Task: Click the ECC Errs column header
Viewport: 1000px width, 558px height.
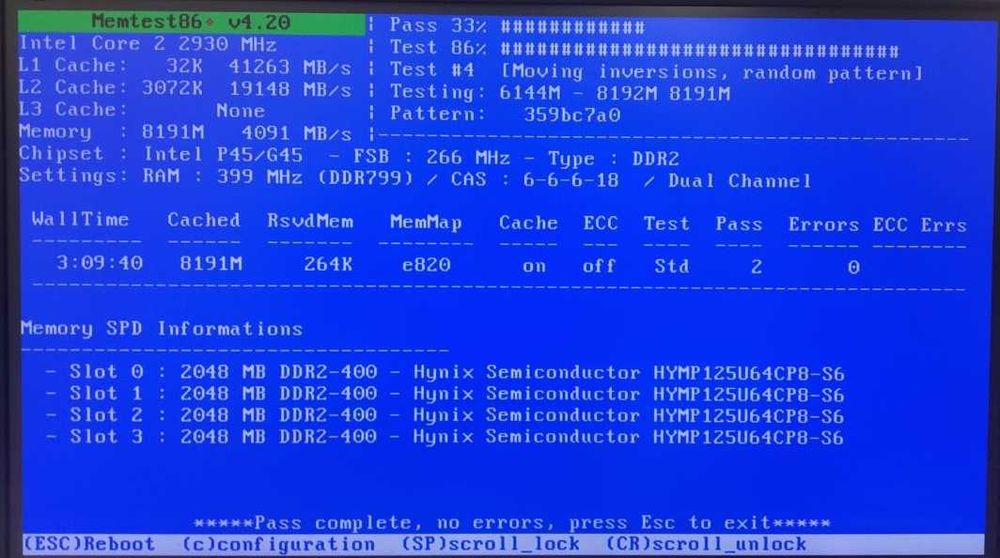Action: [920, 225]
